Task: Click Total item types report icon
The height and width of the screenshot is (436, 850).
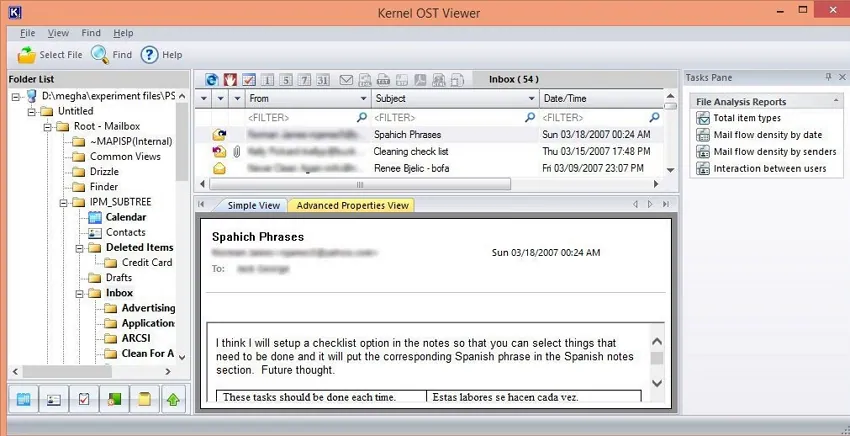Action: click(x=703, y=118)
